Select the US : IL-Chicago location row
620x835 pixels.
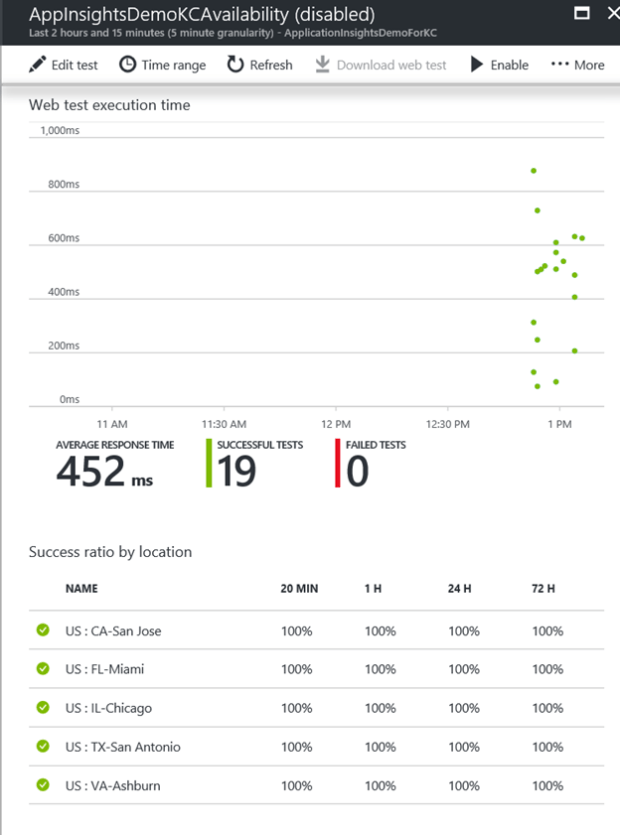[108, 708]
